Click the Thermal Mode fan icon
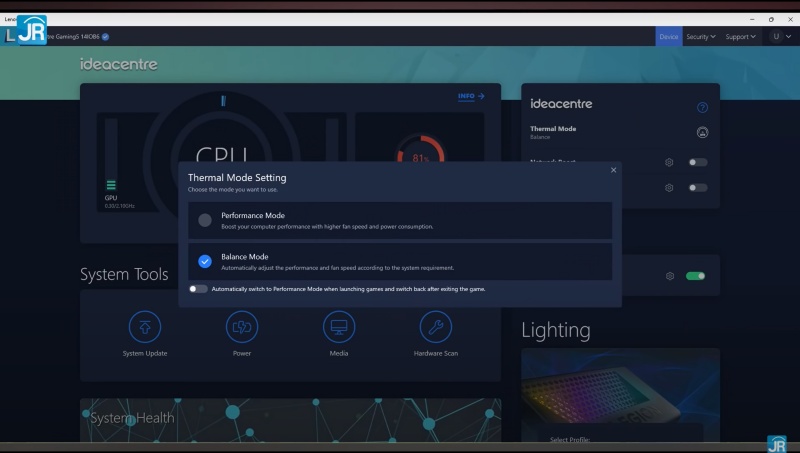800x453 pixels. coord(702,132)
